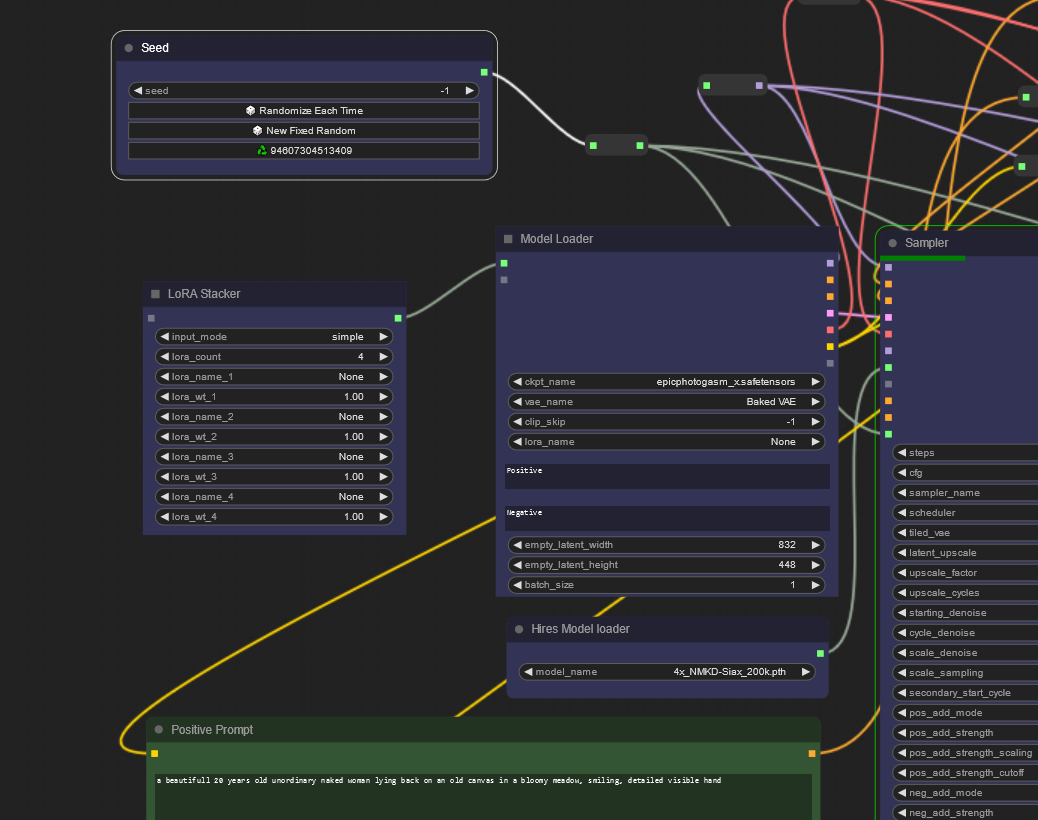Decrease lora_wt_1 using its left arrow
Screen dimensions: 1038x820
click(x=165, y=396)
